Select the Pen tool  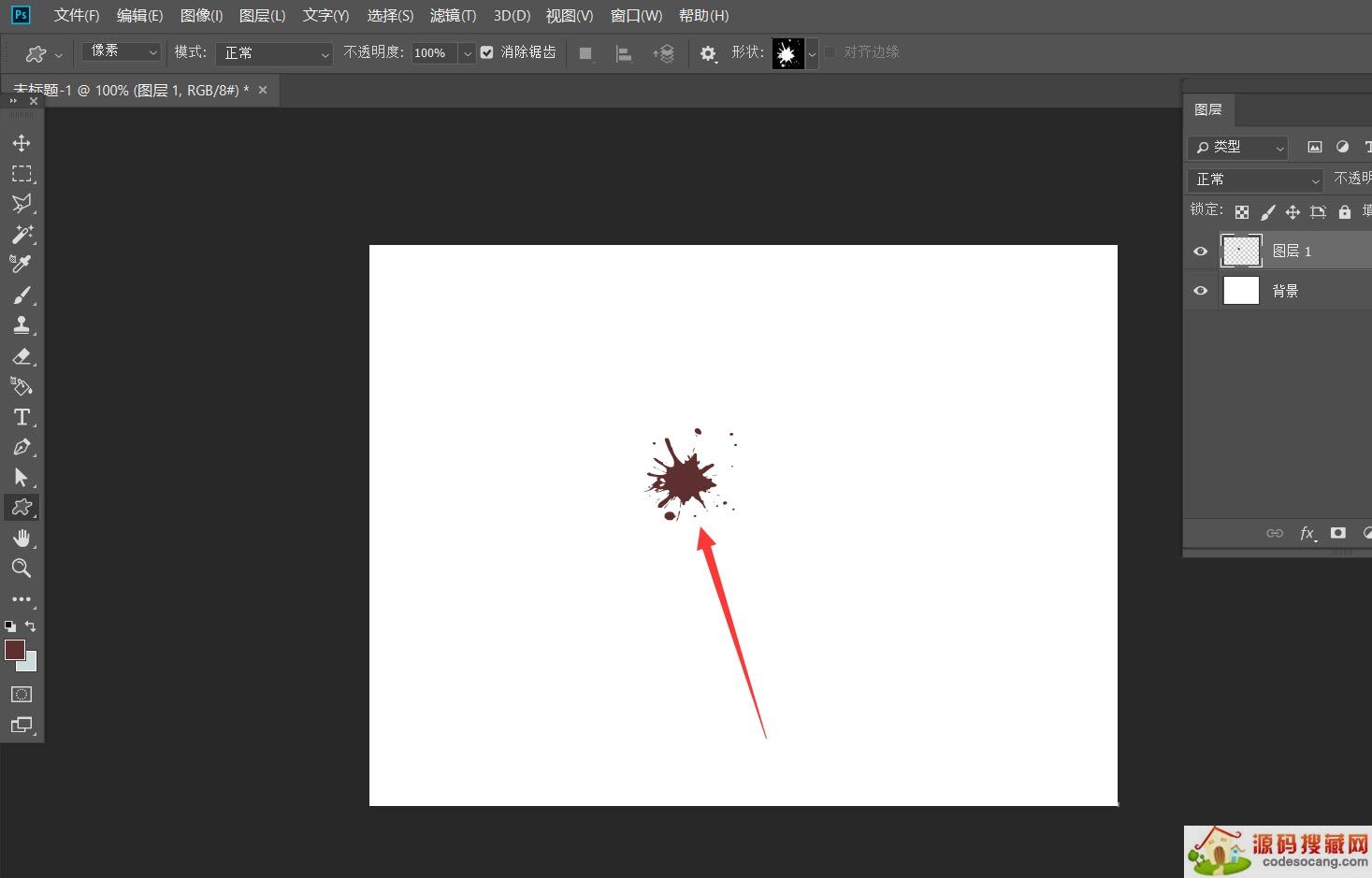22,447
